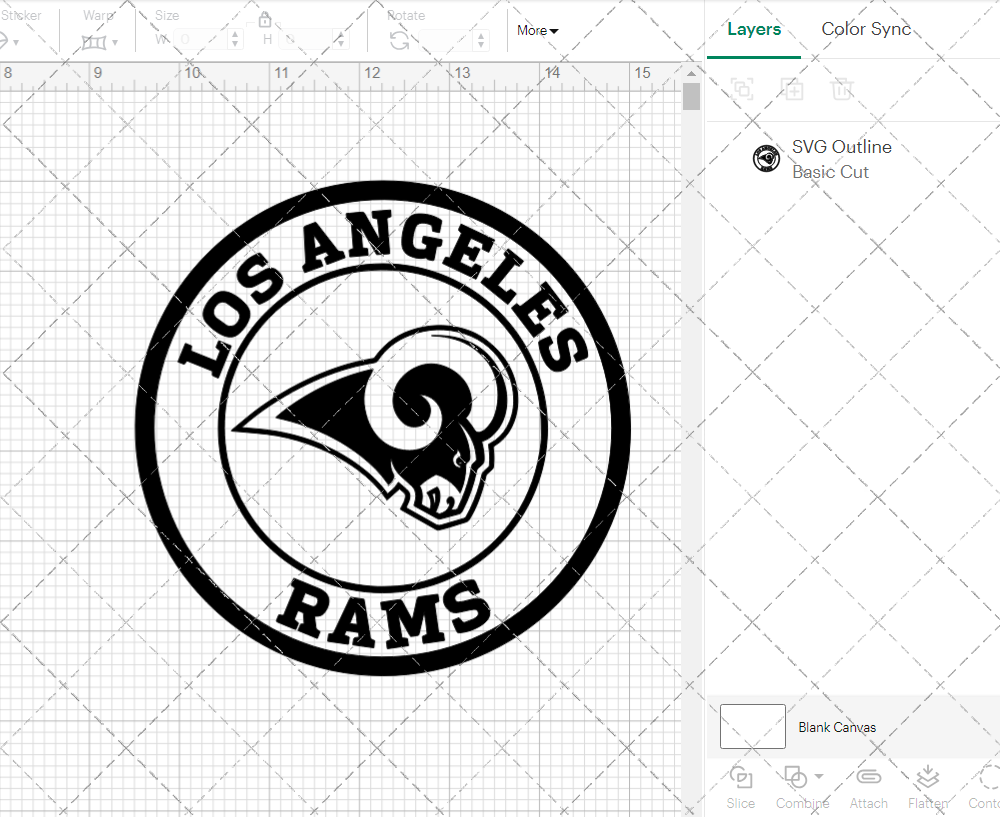Switch to the Layers tab
Image resolution: width=1000 pixels, height=817 pixels.
[x=754, y=29]
